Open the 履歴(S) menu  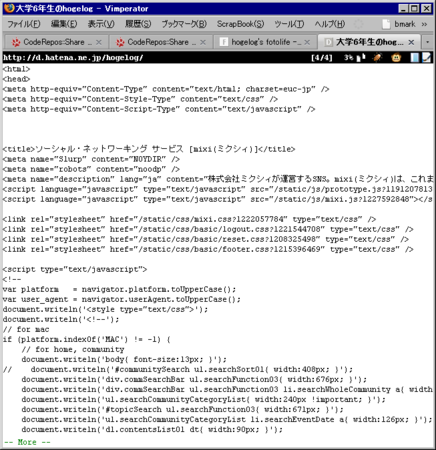pyautogui.click(x=138, y=24)
